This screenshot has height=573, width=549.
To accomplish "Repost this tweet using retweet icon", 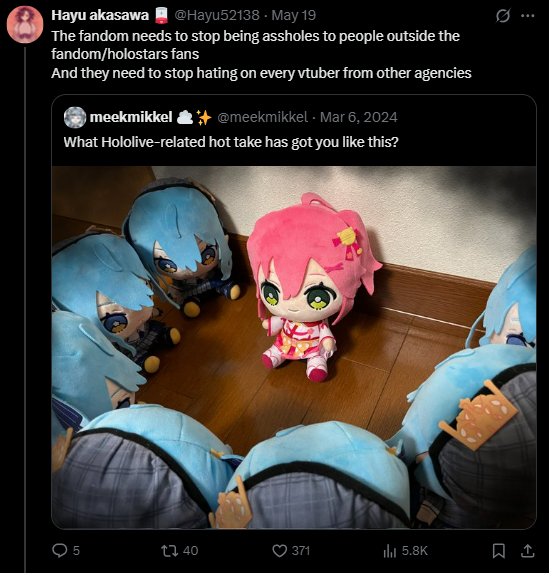I will click(170, 551).
